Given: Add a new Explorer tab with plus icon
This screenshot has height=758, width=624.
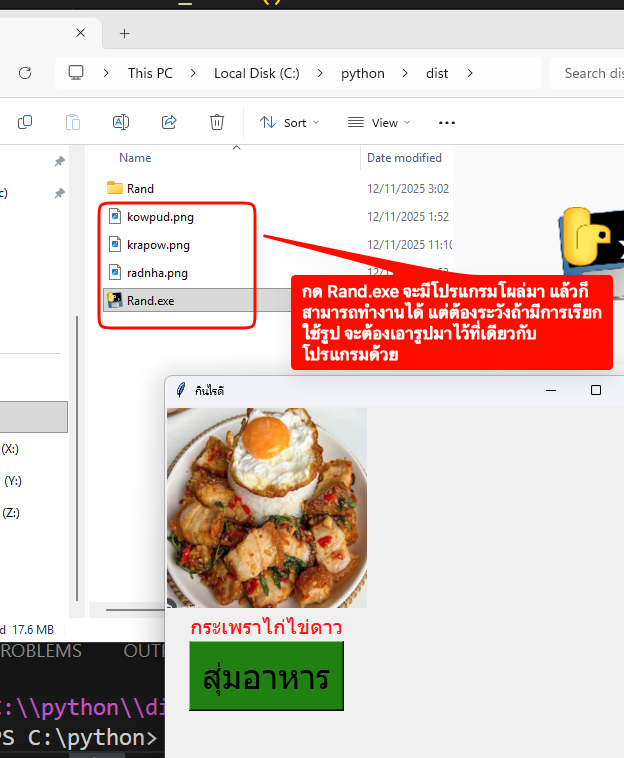Looking at the screenshot, I should click(125, 33).
